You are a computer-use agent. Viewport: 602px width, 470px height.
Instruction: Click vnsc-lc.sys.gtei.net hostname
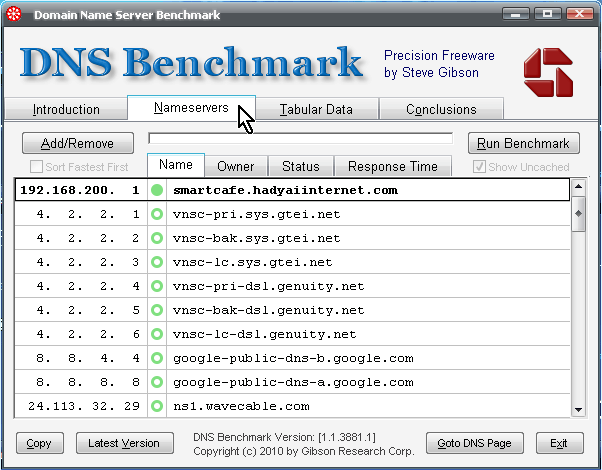click(253, 262)
